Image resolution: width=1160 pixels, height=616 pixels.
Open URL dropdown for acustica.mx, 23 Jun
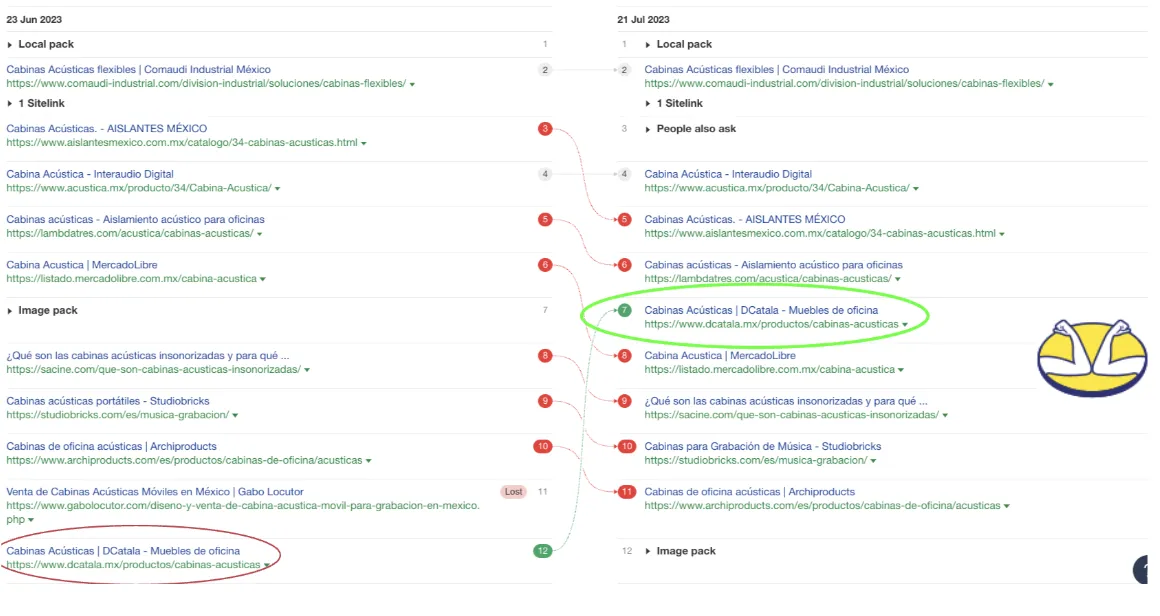coord(277,189)
